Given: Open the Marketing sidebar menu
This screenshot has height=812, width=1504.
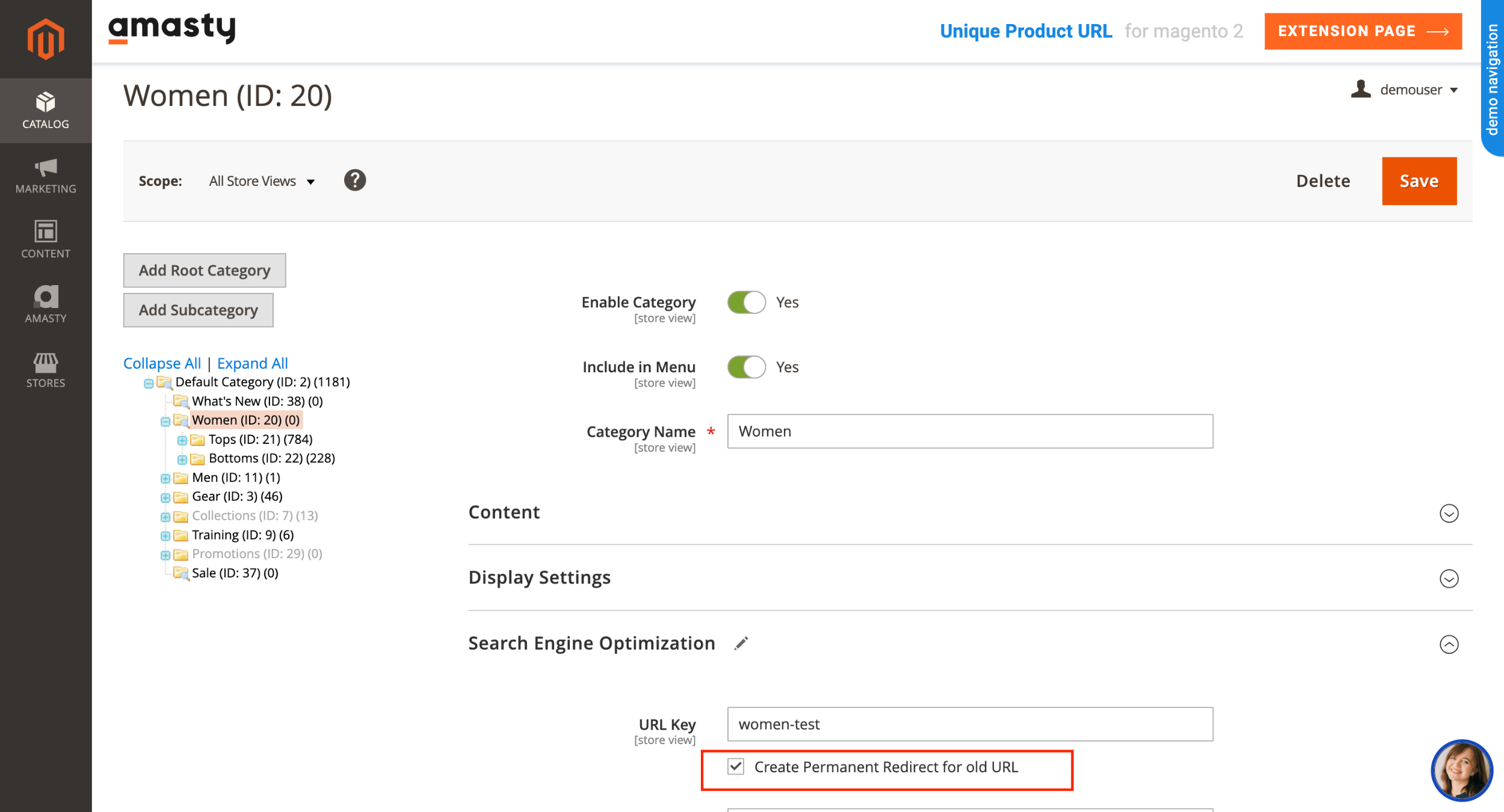Looking at the screenshot, I should [46, 176].
